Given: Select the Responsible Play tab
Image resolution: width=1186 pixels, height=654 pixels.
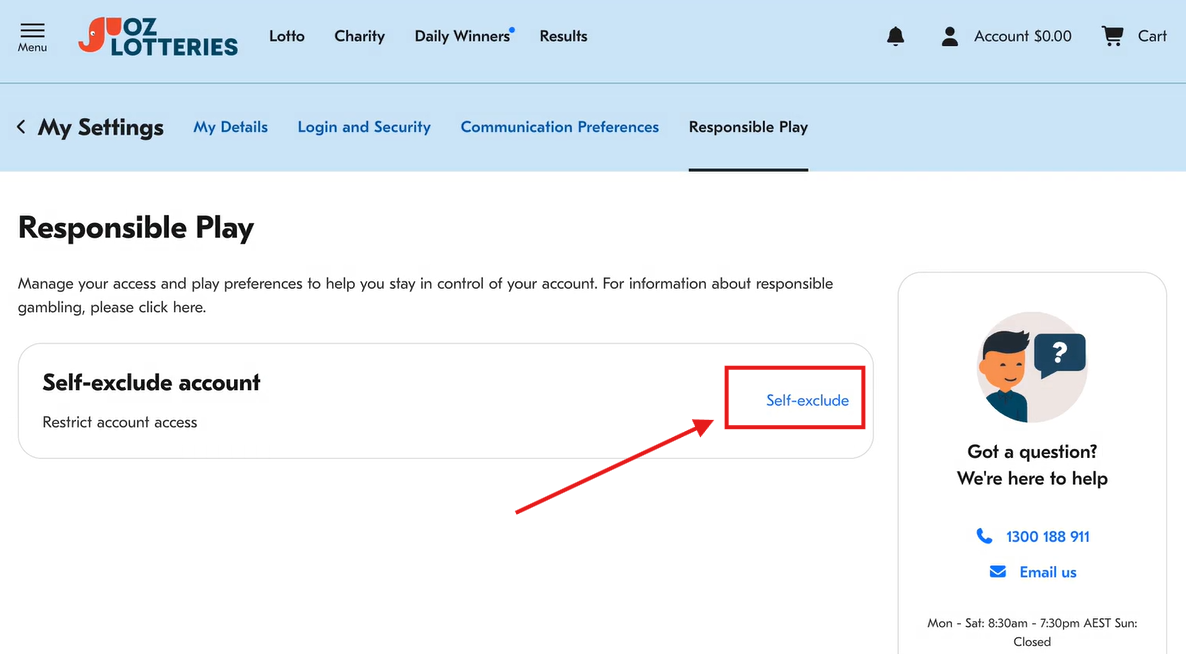Looking at the screenshot, I should (x=748, y=127).
